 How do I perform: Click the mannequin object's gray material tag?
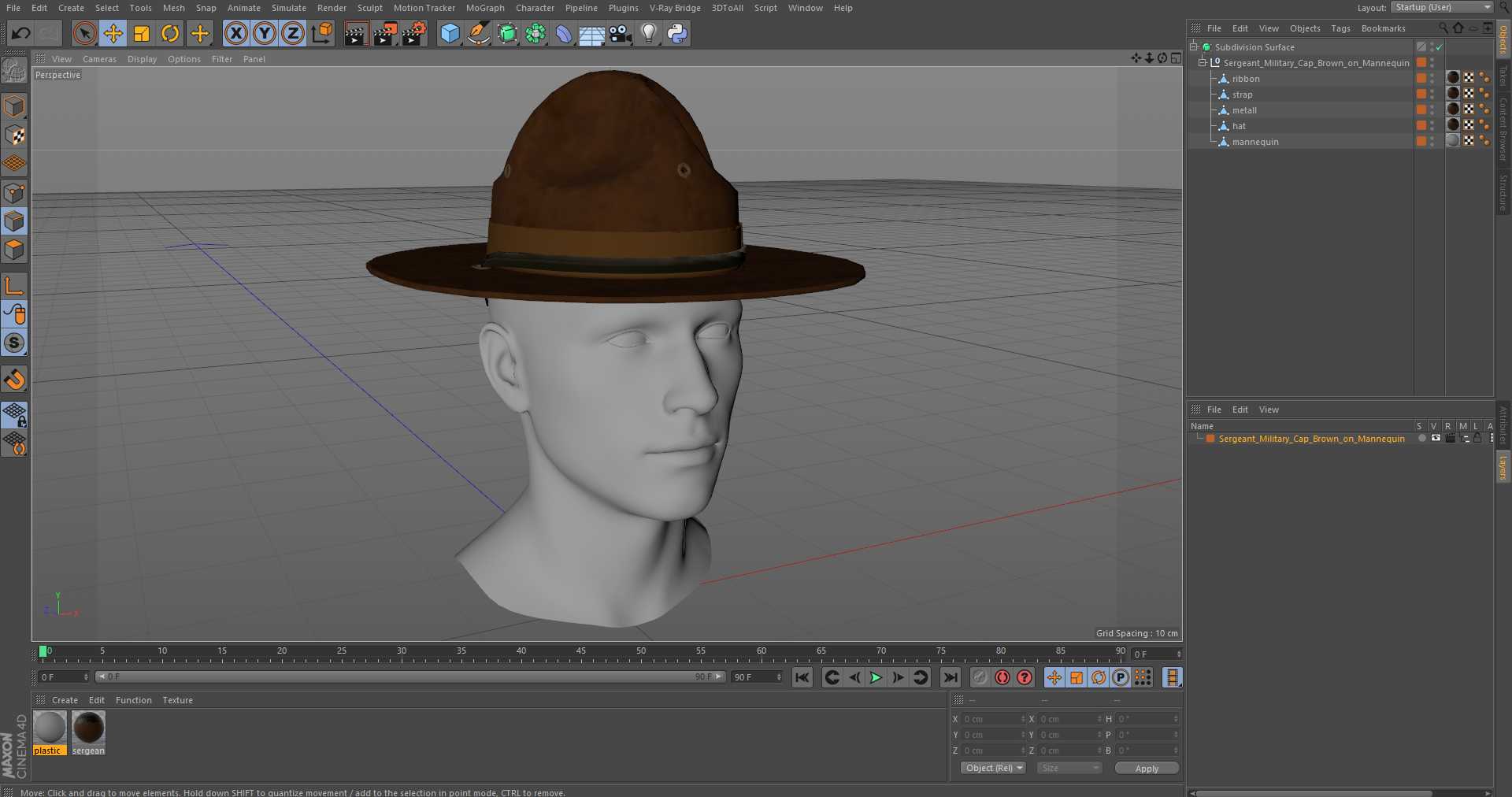(1454, 141)
